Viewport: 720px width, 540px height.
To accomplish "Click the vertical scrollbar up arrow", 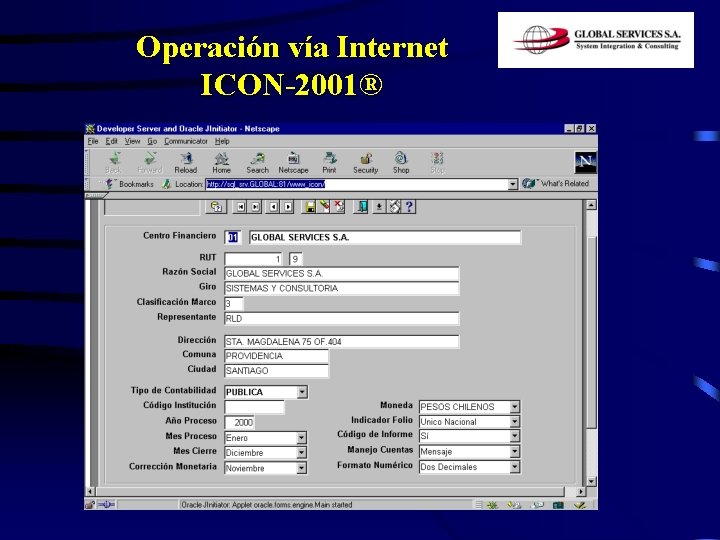I will pyautogui.click(x=591, y=205).
